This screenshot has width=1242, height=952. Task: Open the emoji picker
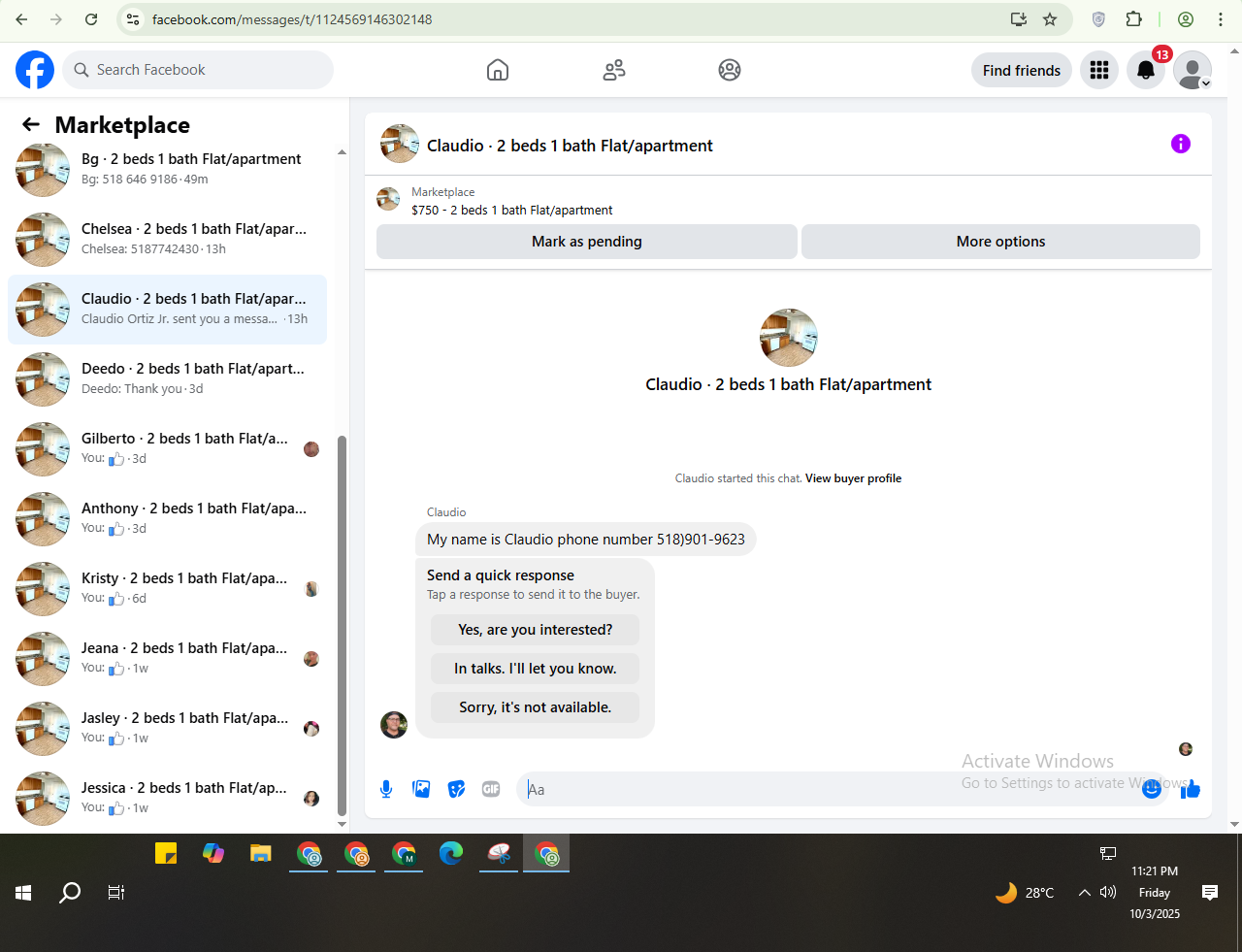(1152, 789)
